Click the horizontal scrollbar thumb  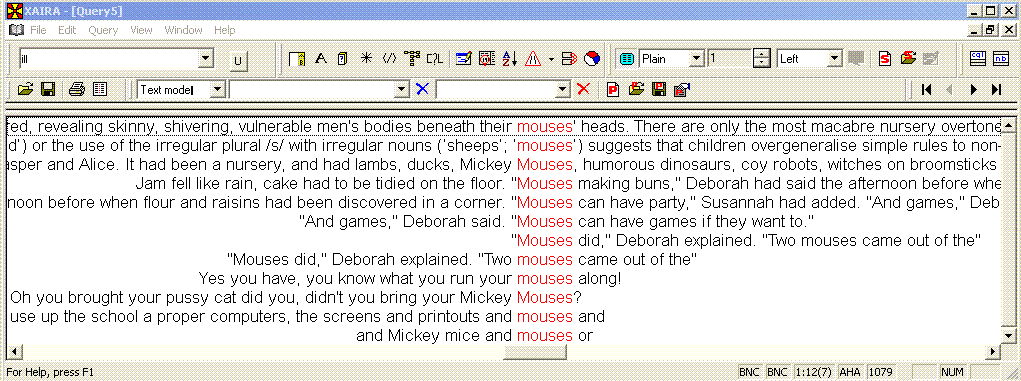tap(535, 352)
